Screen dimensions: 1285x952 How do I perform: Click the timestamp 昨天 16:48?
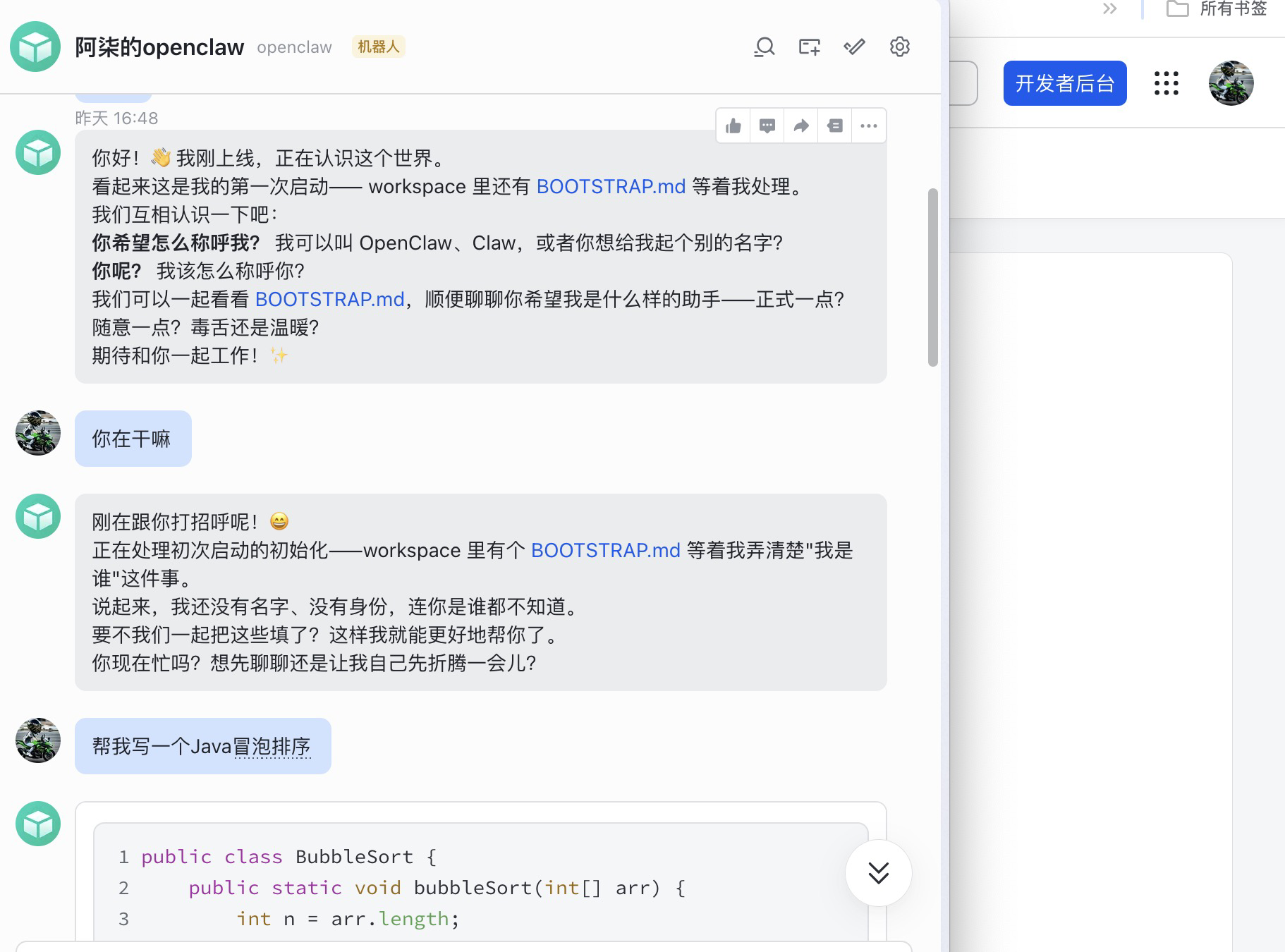coord(116,118)
